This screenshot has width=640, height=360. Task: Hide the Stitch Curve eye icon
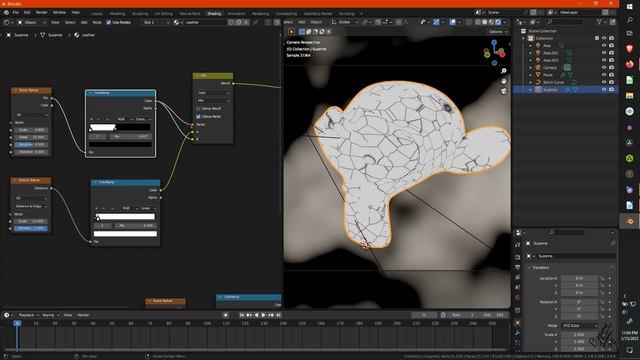[x=604, y=82]
